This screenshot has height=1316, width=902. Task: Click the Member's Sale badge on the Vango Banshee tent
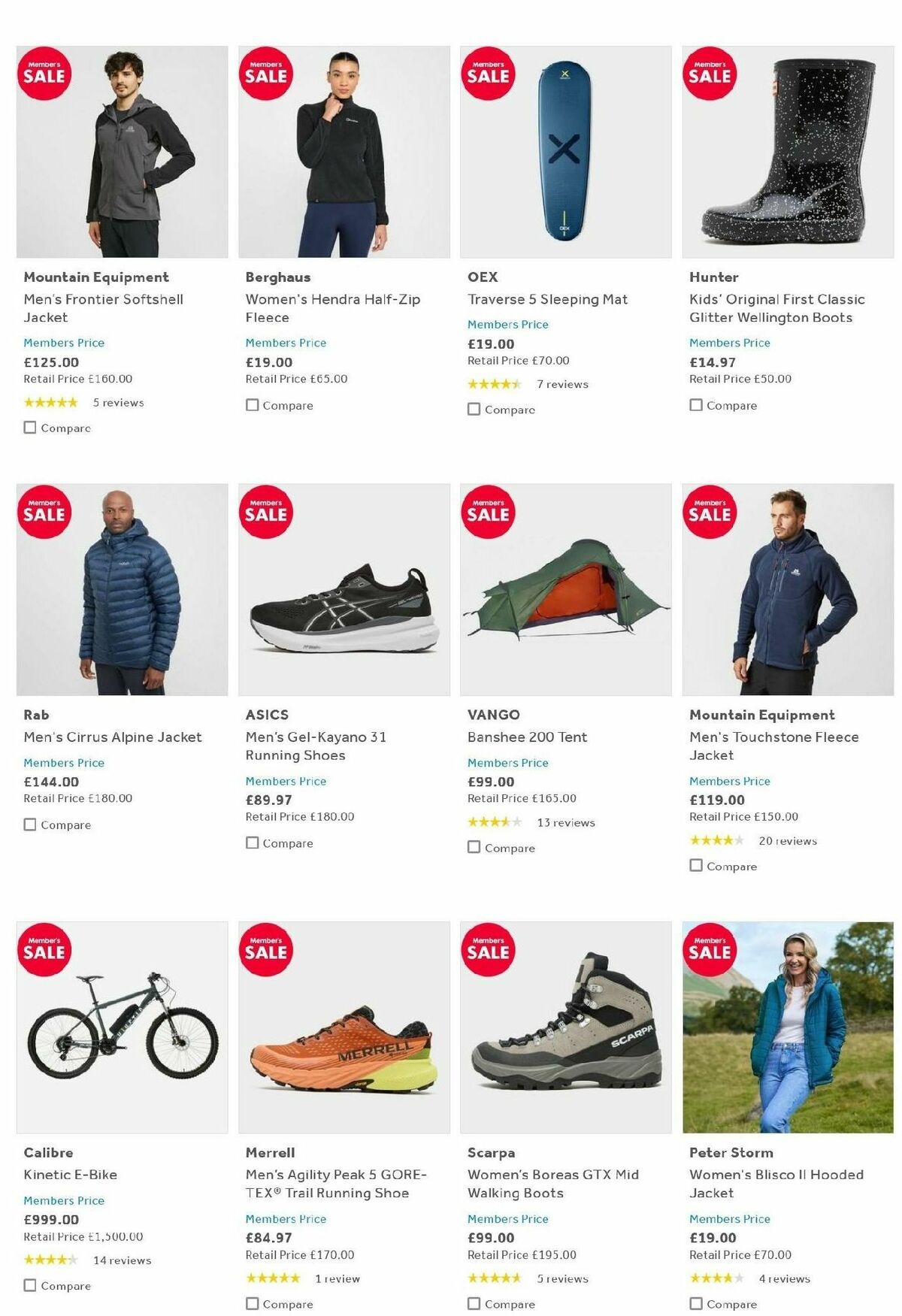click(490, 513)
